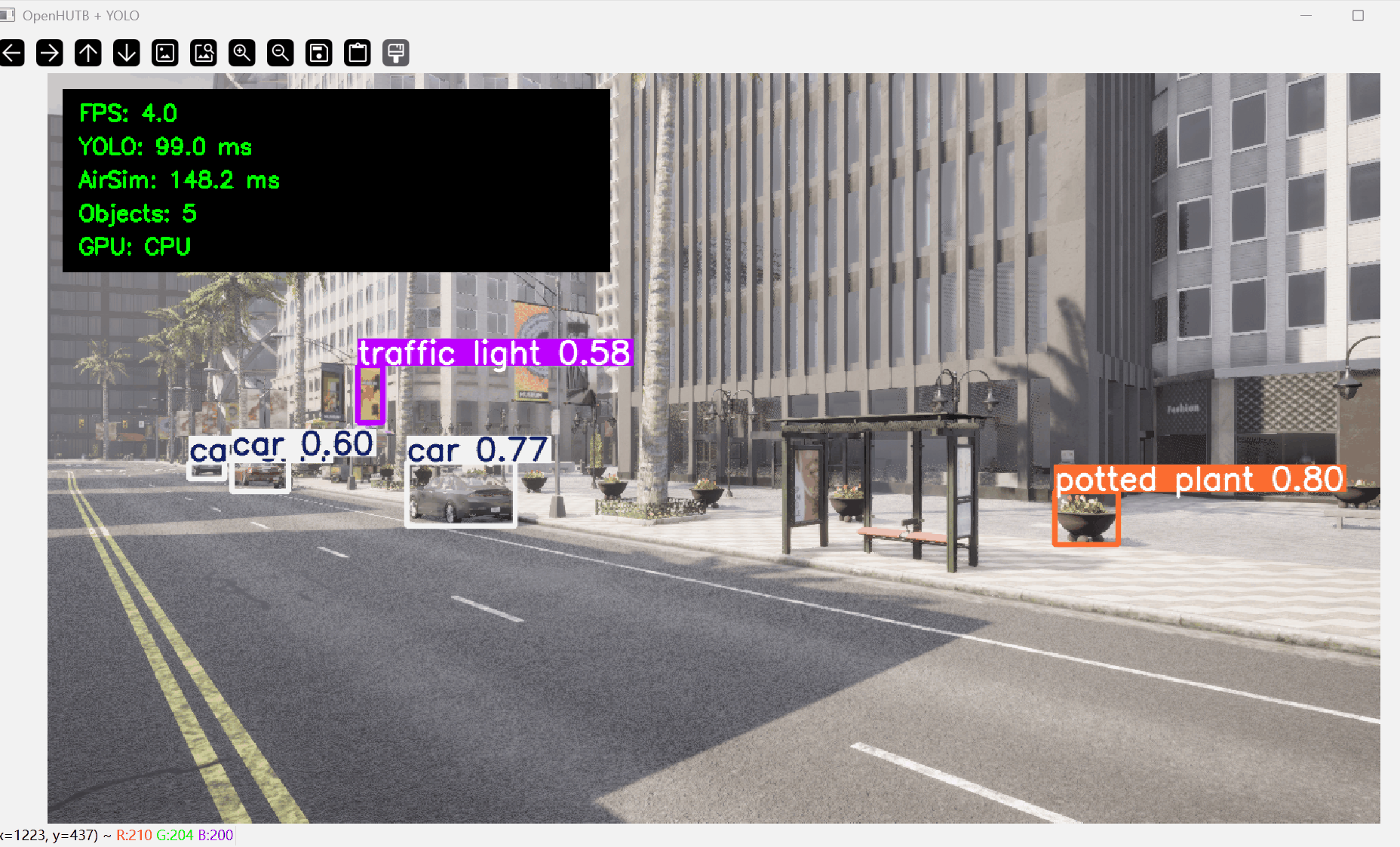Click the fit image to window icon
The image size is (1400, 847).
(204, 53)
